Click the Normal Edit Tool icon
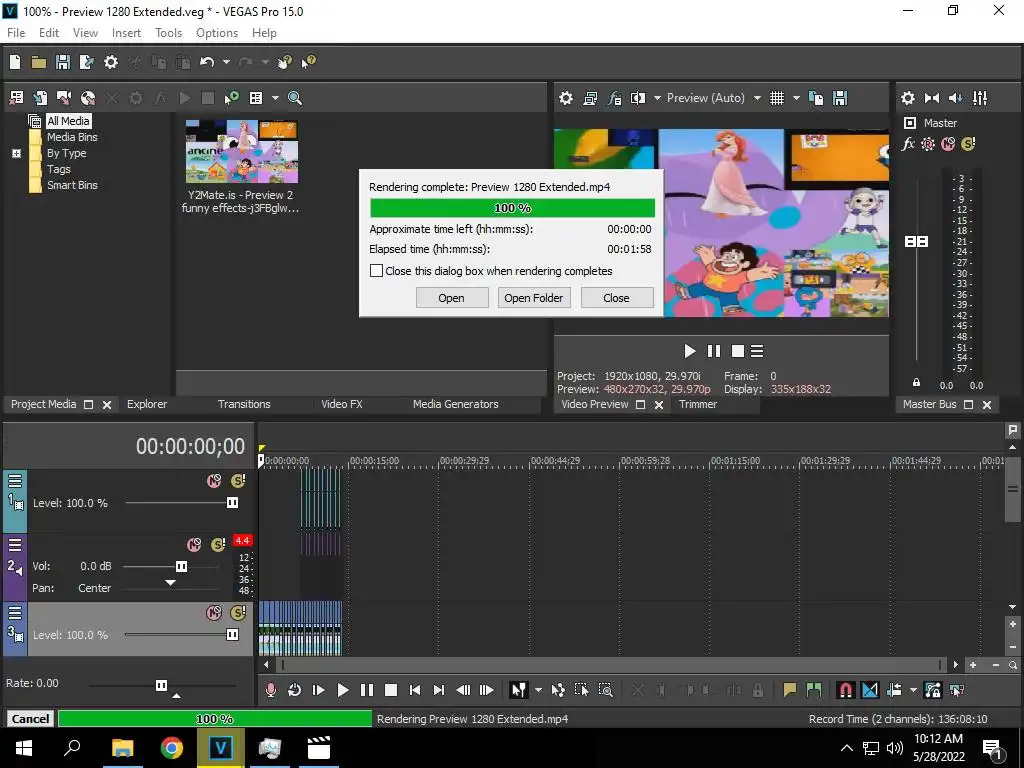1024x768 pixels. tap(519, 690)
